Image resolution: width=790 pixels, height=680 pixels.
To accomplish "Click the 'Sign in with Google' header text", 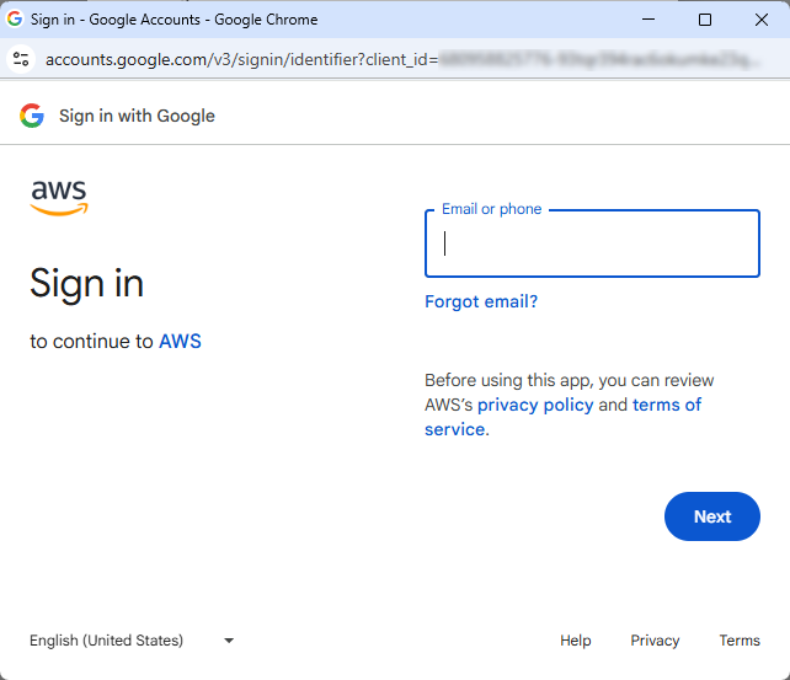I will click(x=137, y=116).
